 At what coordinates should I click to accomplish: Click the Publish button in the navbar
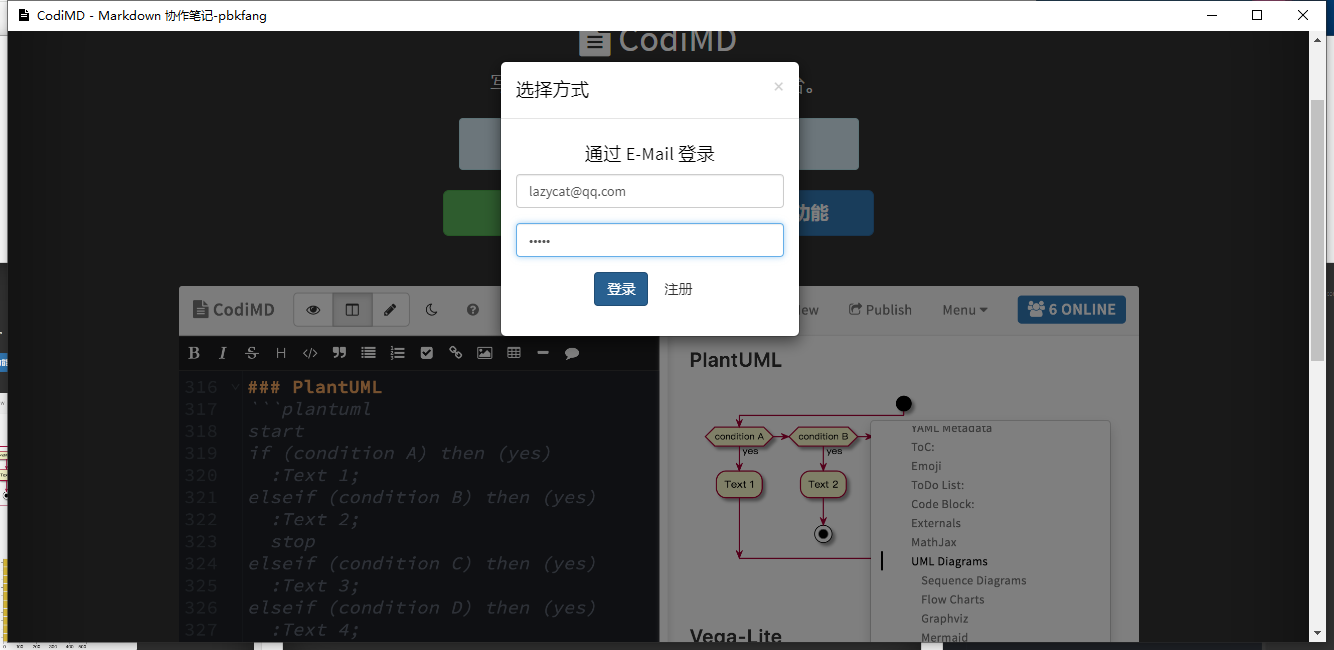click(x=880, y=310)
